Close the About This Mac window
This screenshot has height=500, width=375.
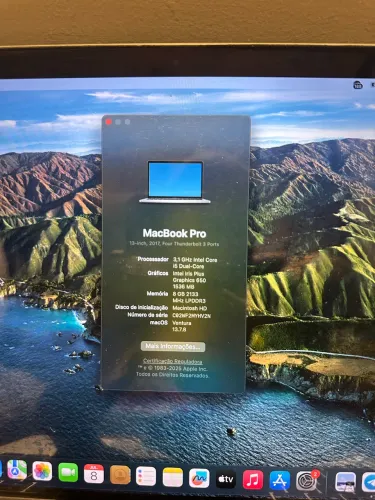[x=108, y=122]
